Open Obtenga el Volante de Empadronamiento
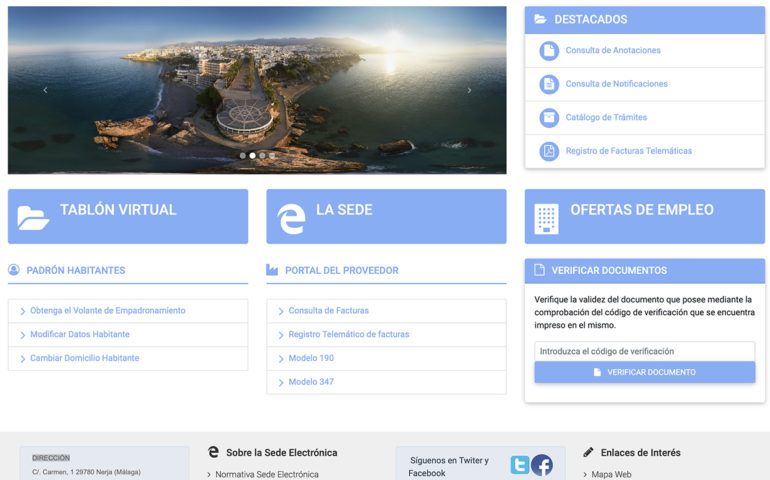This screenshot has width=770, height=480. pos(108,311)
